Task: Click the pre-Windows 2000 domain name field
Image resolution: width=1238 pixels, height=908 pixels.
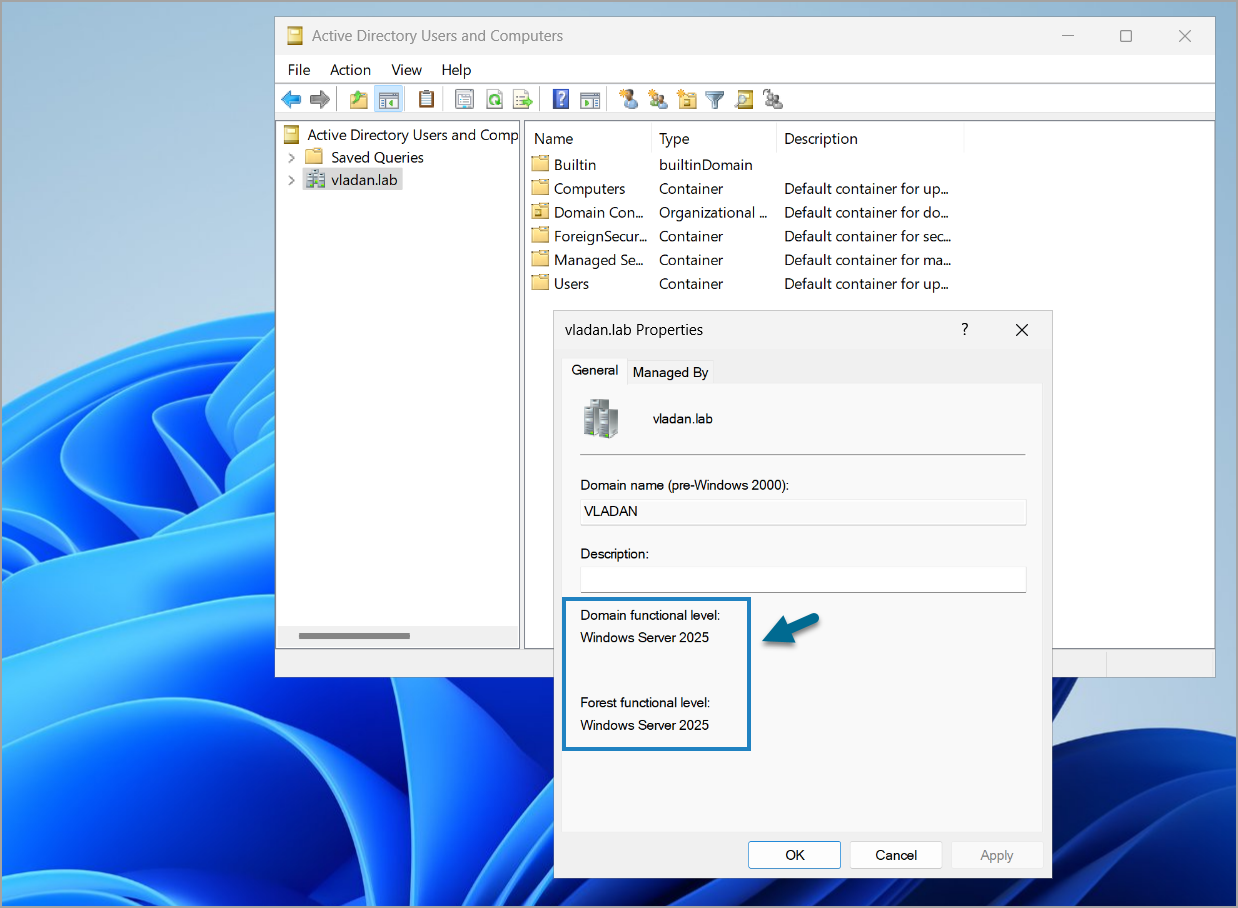Action: coord(803,511)
